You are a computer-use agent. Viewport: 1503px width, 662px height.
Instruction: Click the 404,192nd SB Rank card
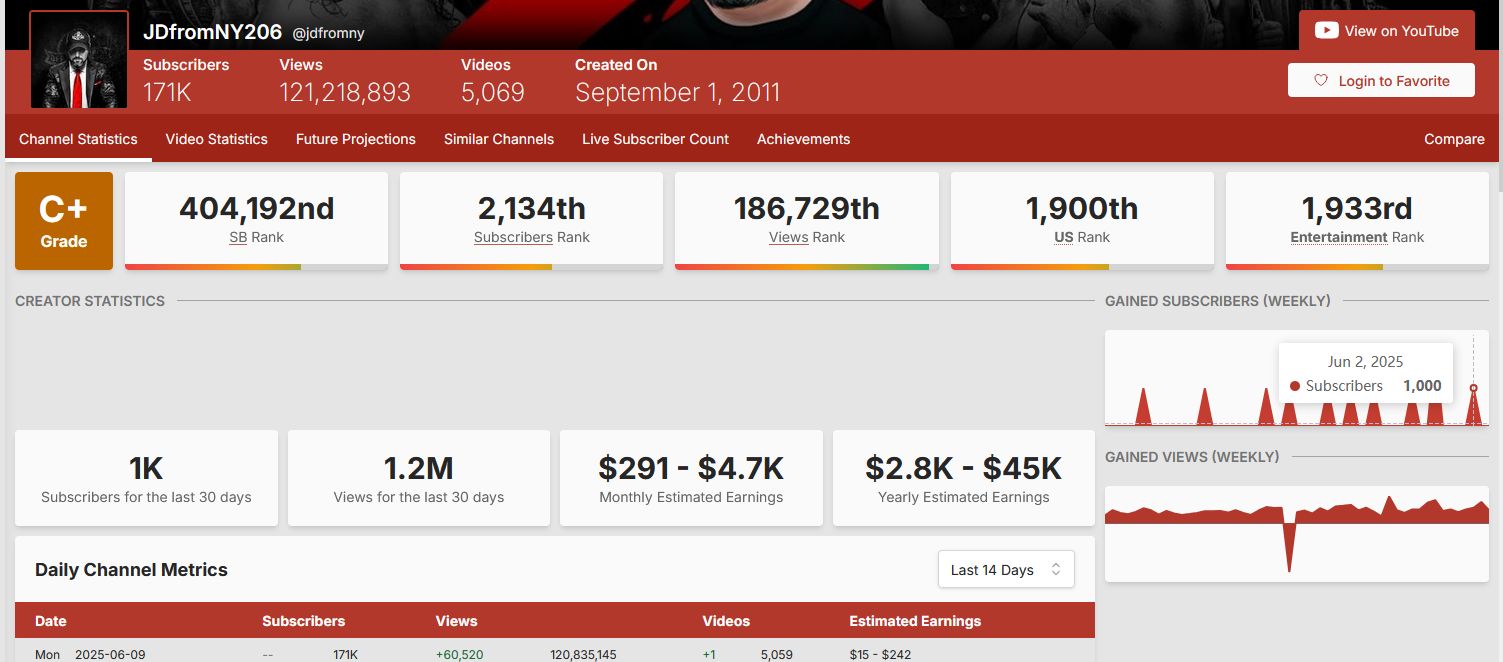click(256, 221)
